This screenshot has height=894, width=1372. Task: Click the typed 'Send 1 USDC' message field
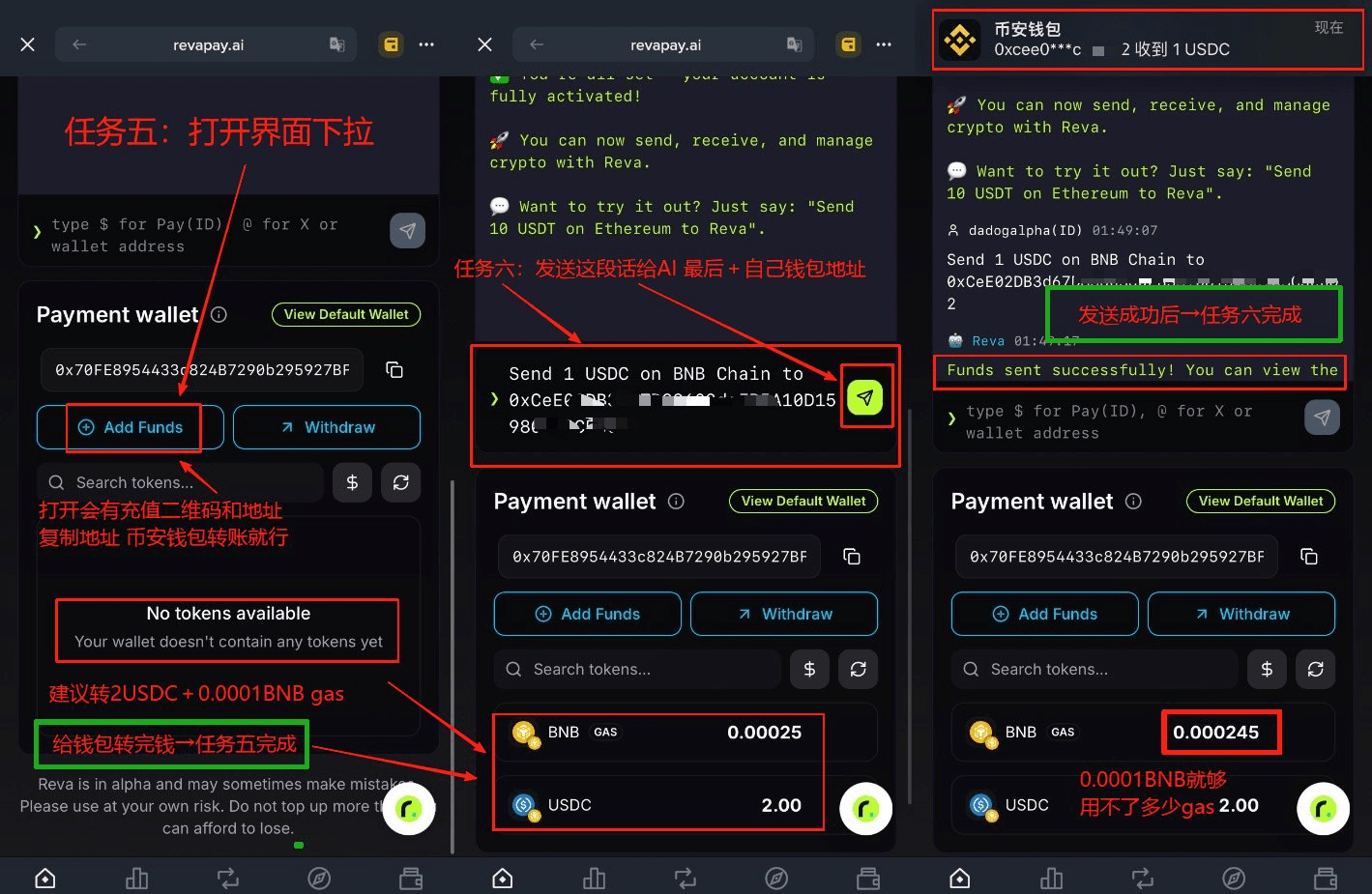click(667, 399)
